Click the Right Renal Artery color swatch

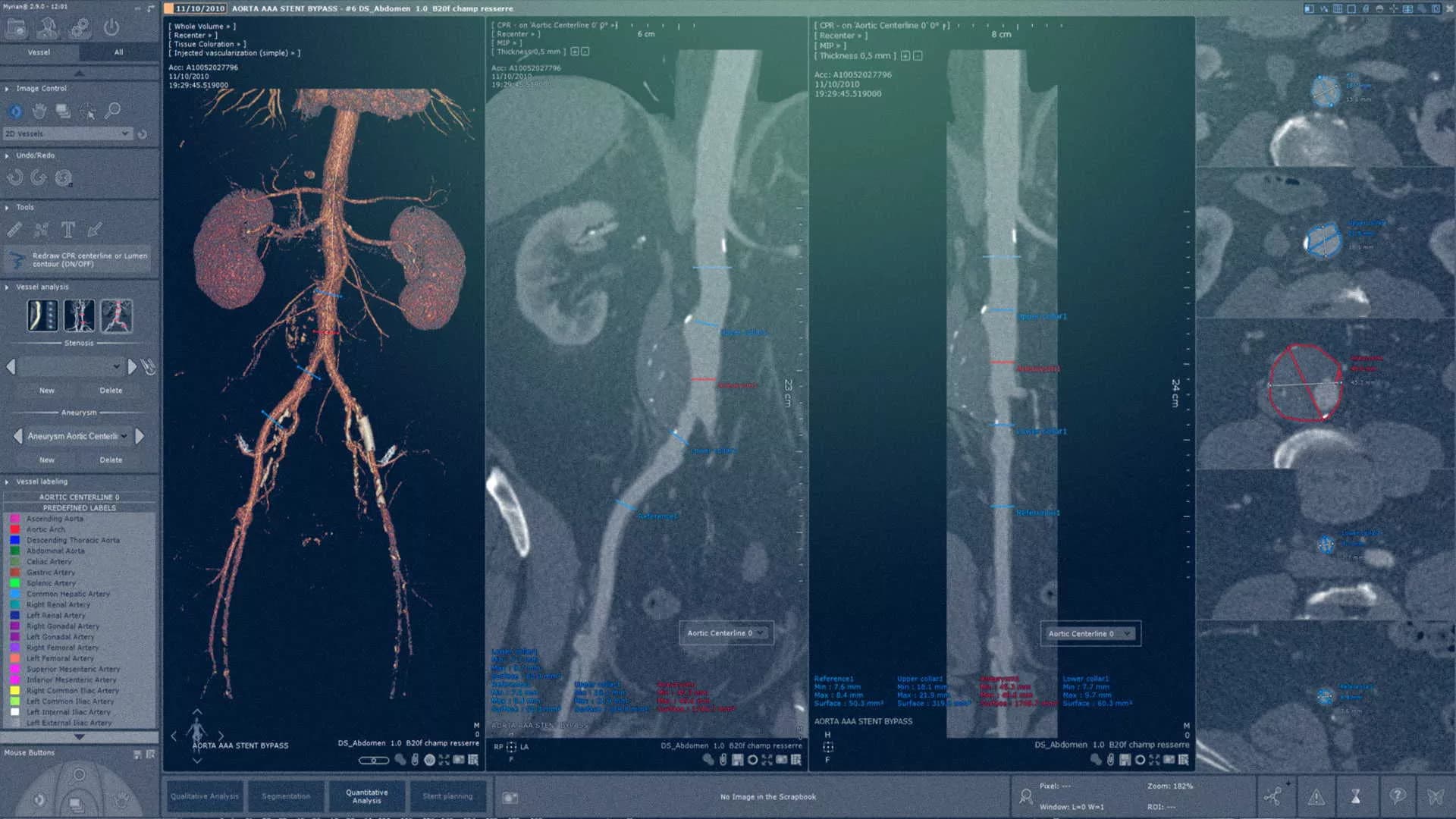click(x=15, y=604)
